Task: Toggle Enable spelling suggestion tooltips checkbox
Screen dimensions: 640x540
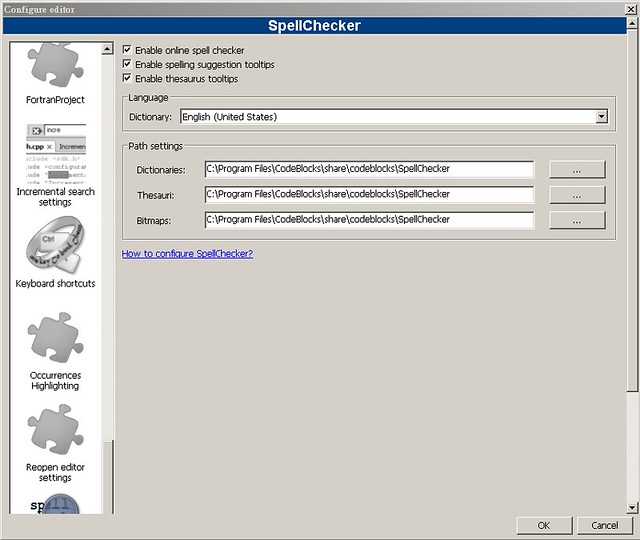Action: 127,64
